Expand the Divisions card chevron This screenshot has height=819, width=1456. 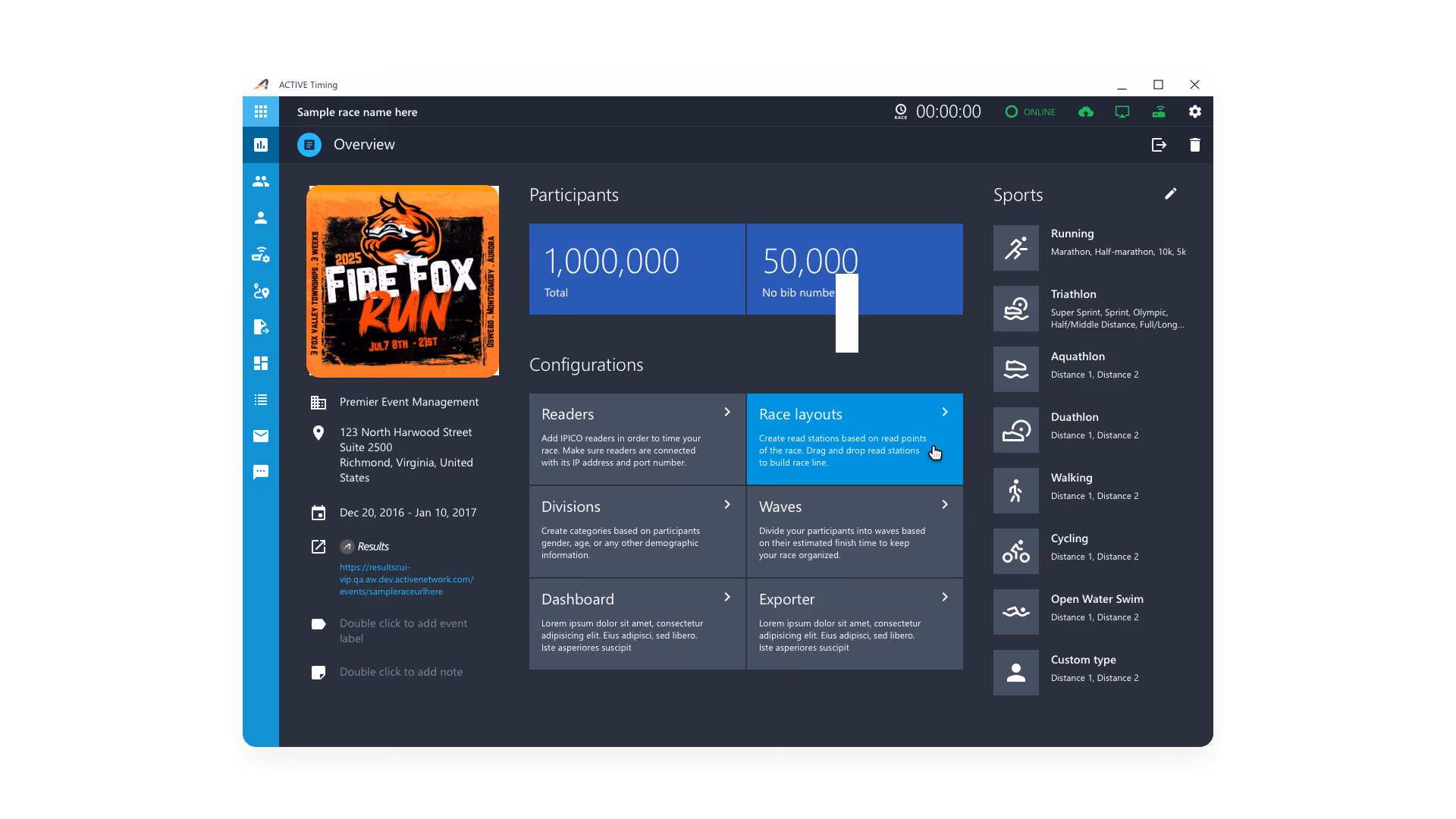point(727,504)
